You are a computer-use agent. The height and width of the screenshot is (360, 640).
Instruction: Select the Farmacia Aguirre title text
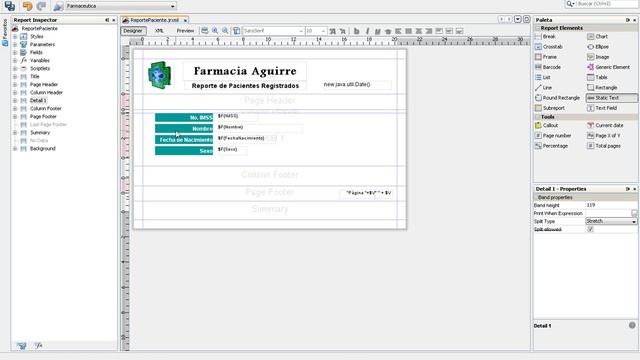coord(245,71)
